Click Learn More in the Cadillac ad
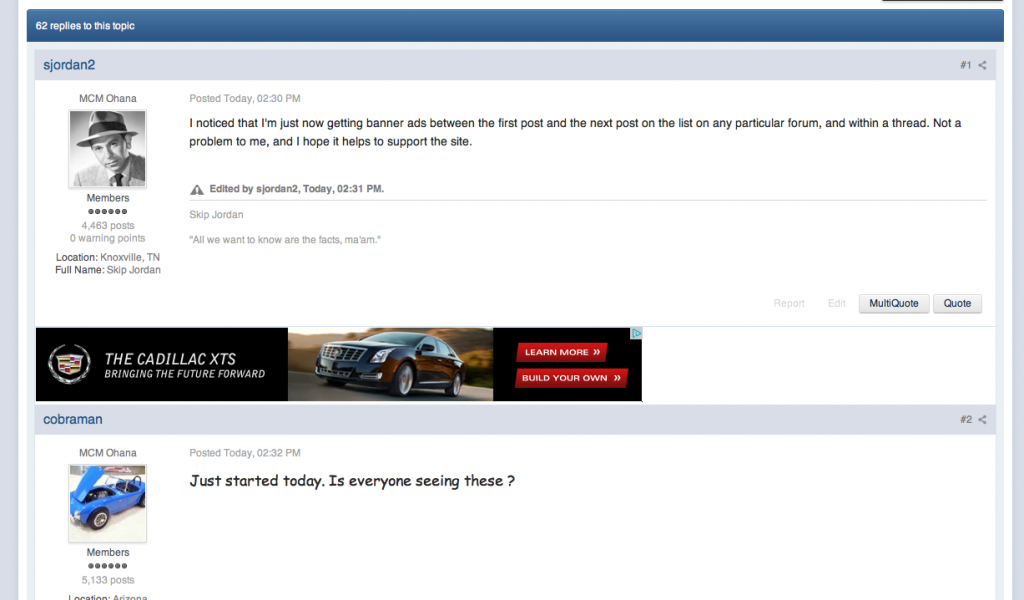This screenshot has width=1024, height=600. coord(562,352)
